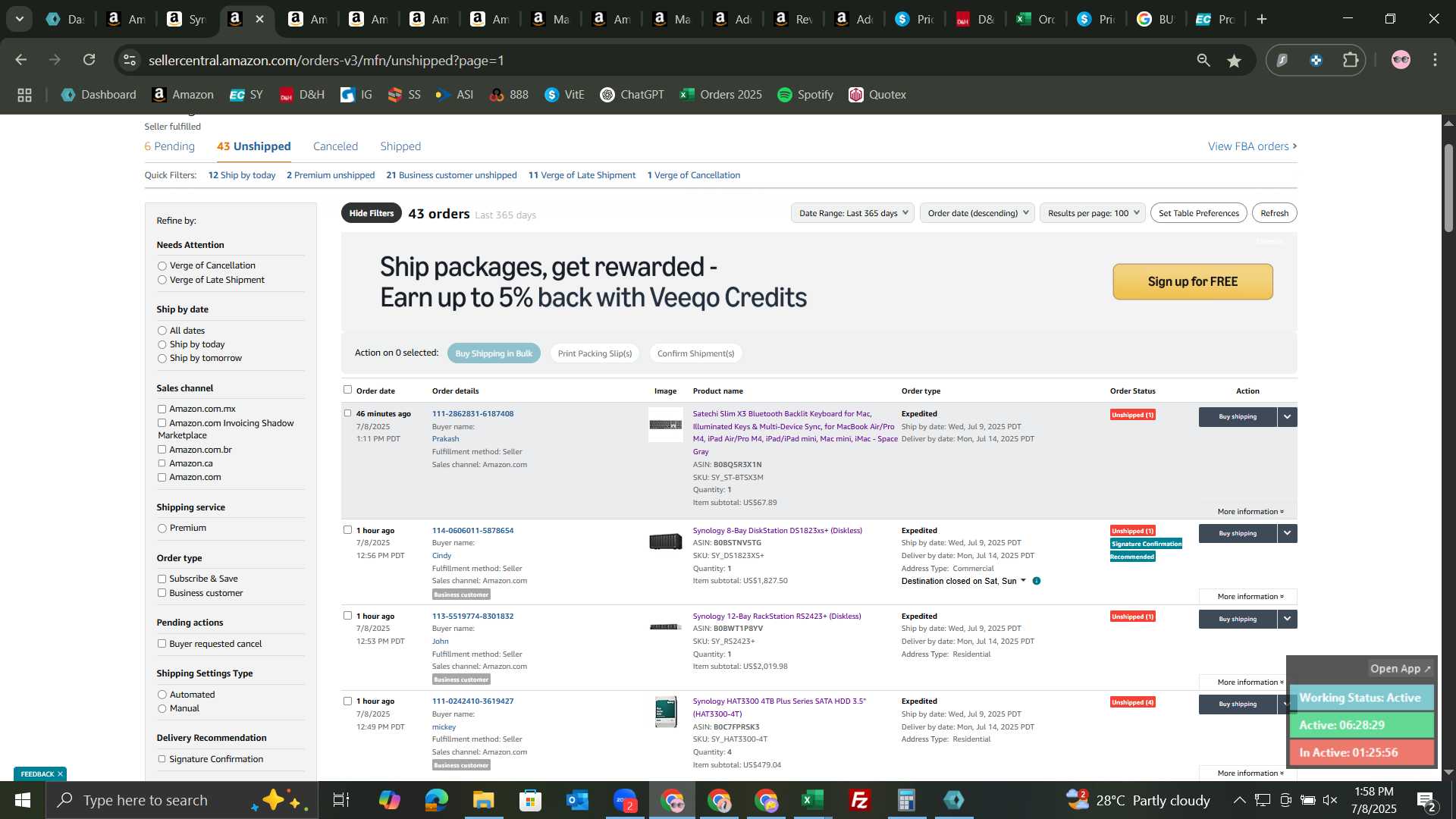Viewport: 1456px width, 819px height.
Task: Open the tab search chevron
Action: coord(20,19)
